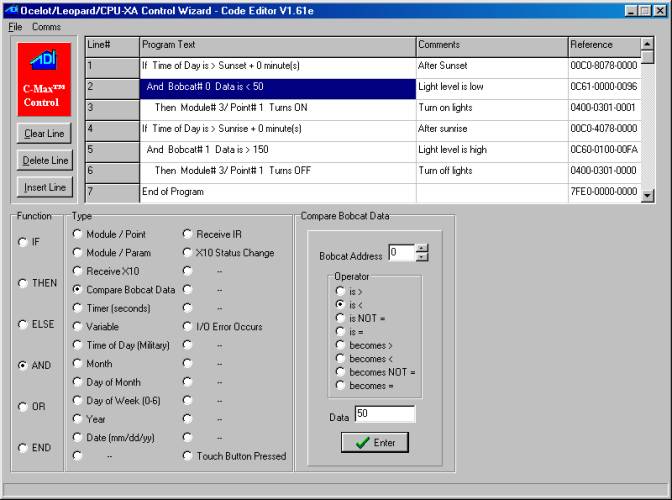Image resolution: width=672 pixels, height=500 pixels.
Task: Click the Comments column header
Action: 492,47
